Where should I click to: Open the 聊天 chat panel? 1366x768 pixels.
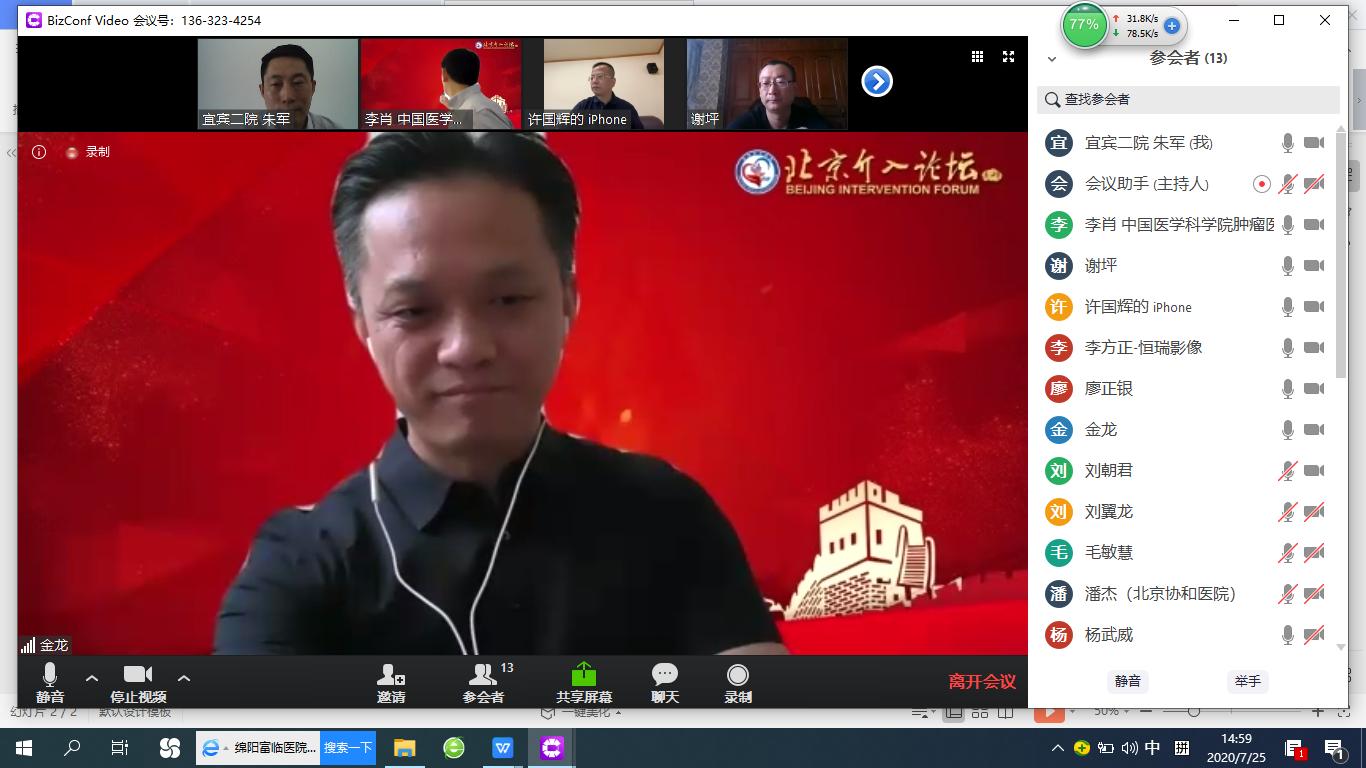tap(664, 683)
